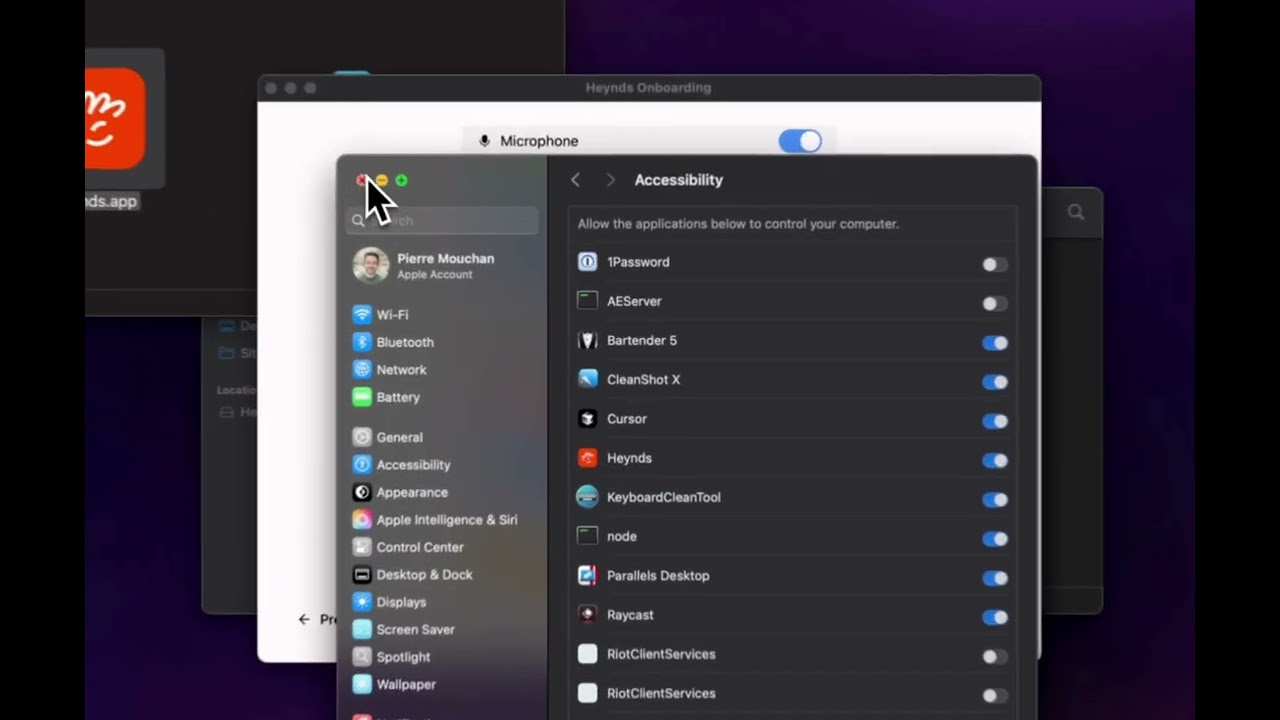Click the Bartender 5 tuxedo icon
Image resolution: width=1280 pixels, height=720 pixels.
[587, 340]
